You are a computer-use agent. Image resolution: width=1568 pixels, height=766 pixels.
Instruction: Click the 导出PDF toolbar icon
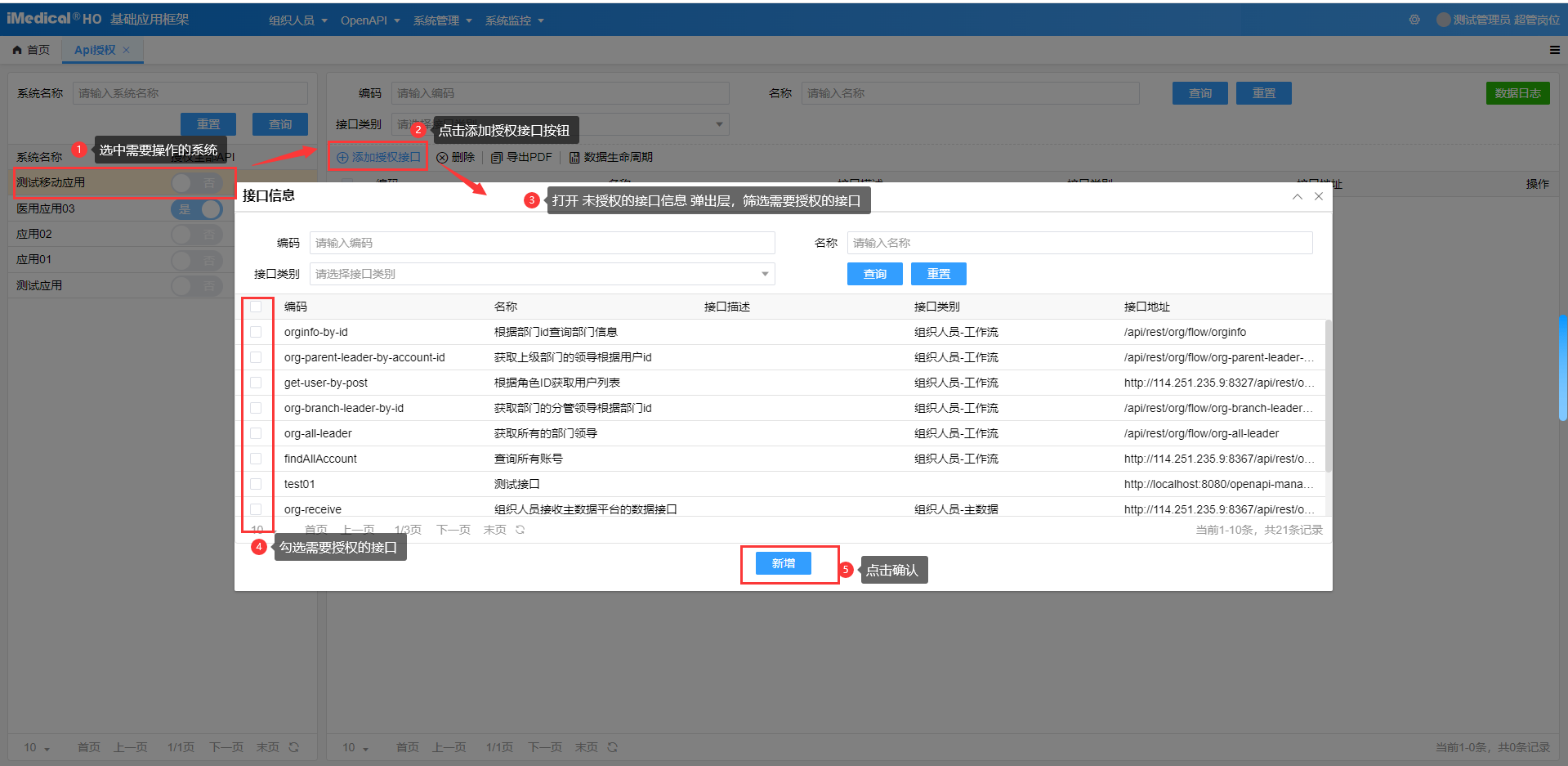[497, 157]
